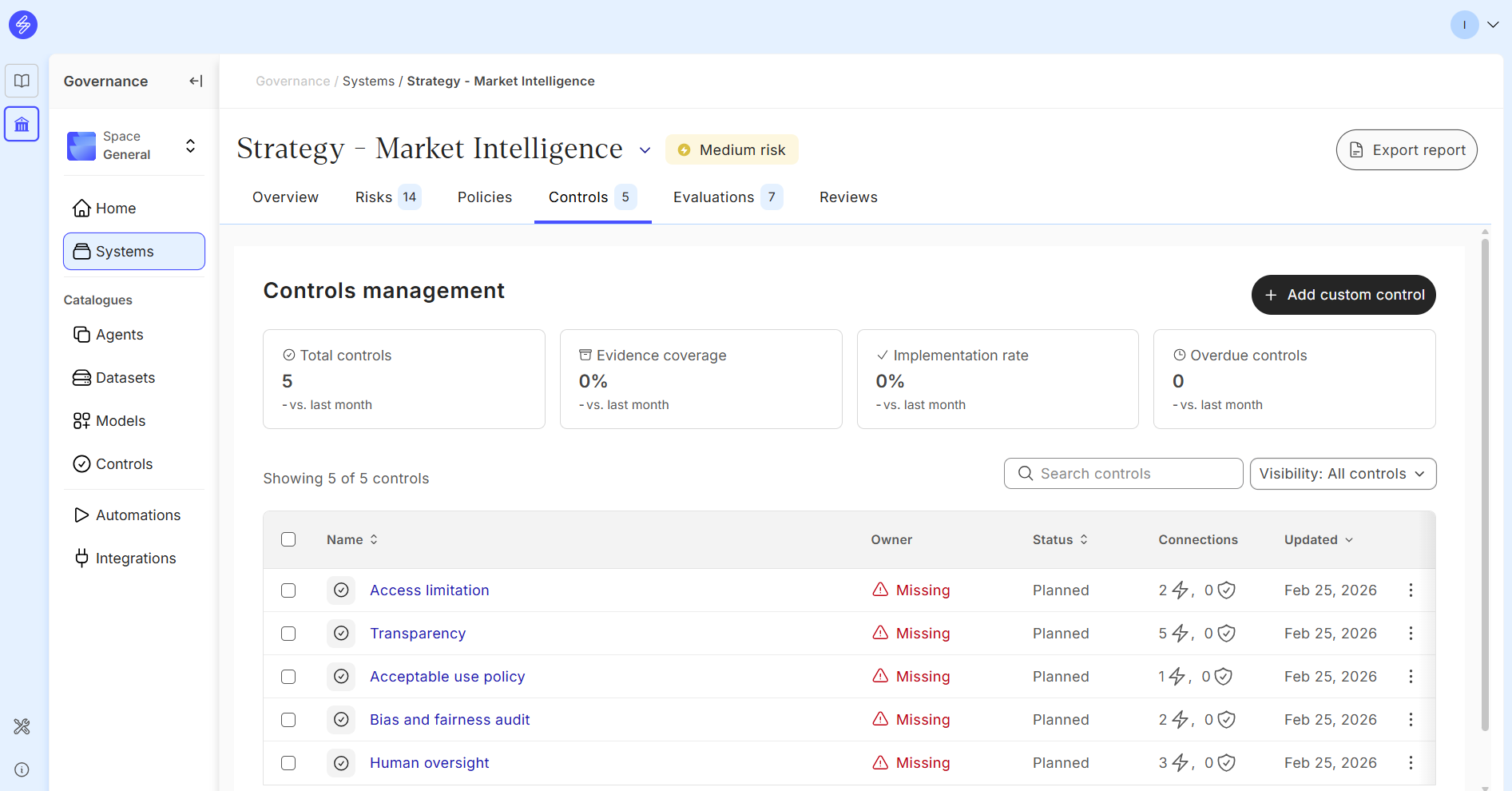Open the row menu for Access limitation

click(1411, 590)
